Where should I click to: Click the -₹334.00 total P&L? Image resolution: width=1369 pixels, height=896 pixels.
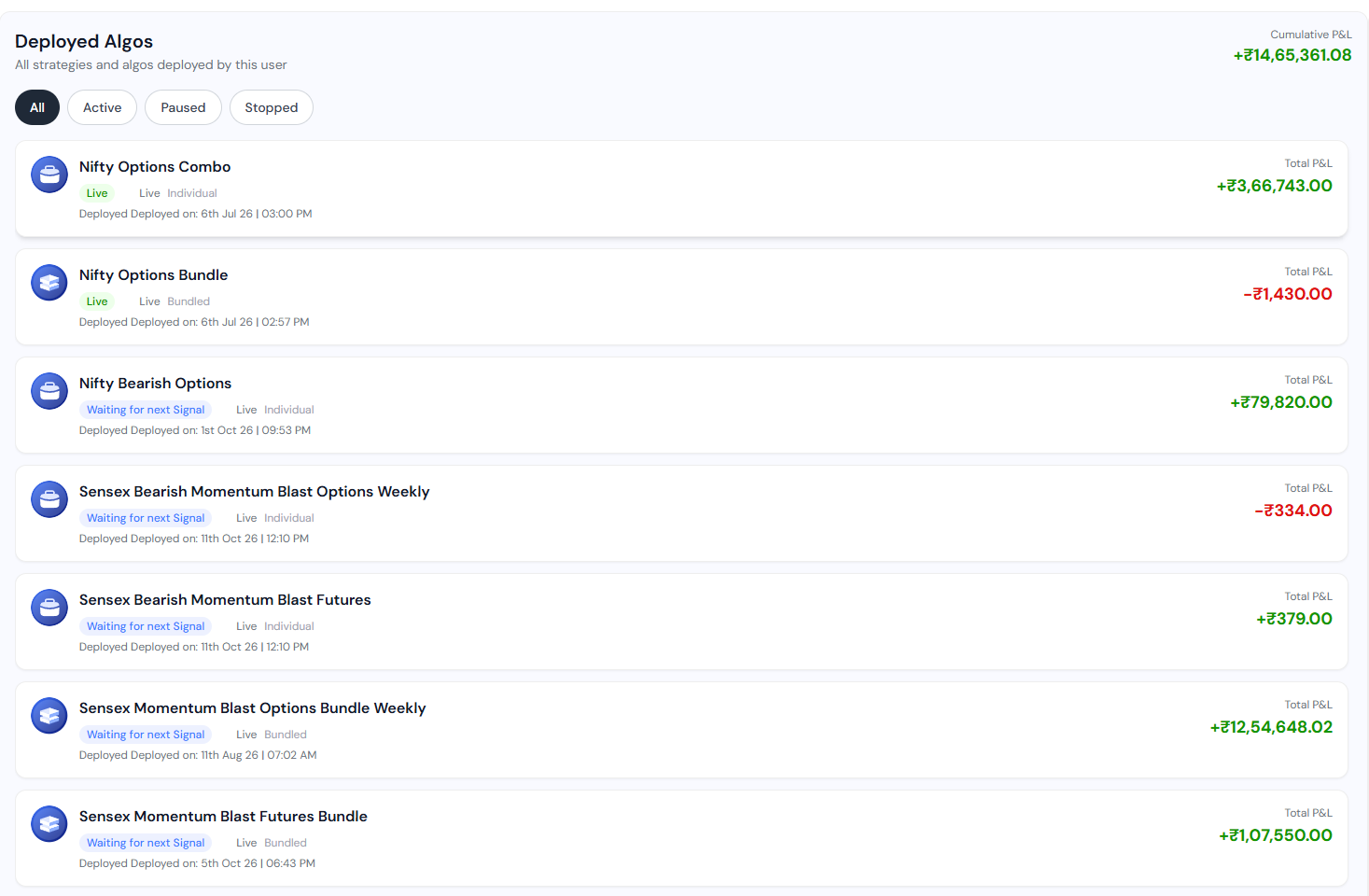(x=1293, y=511)
